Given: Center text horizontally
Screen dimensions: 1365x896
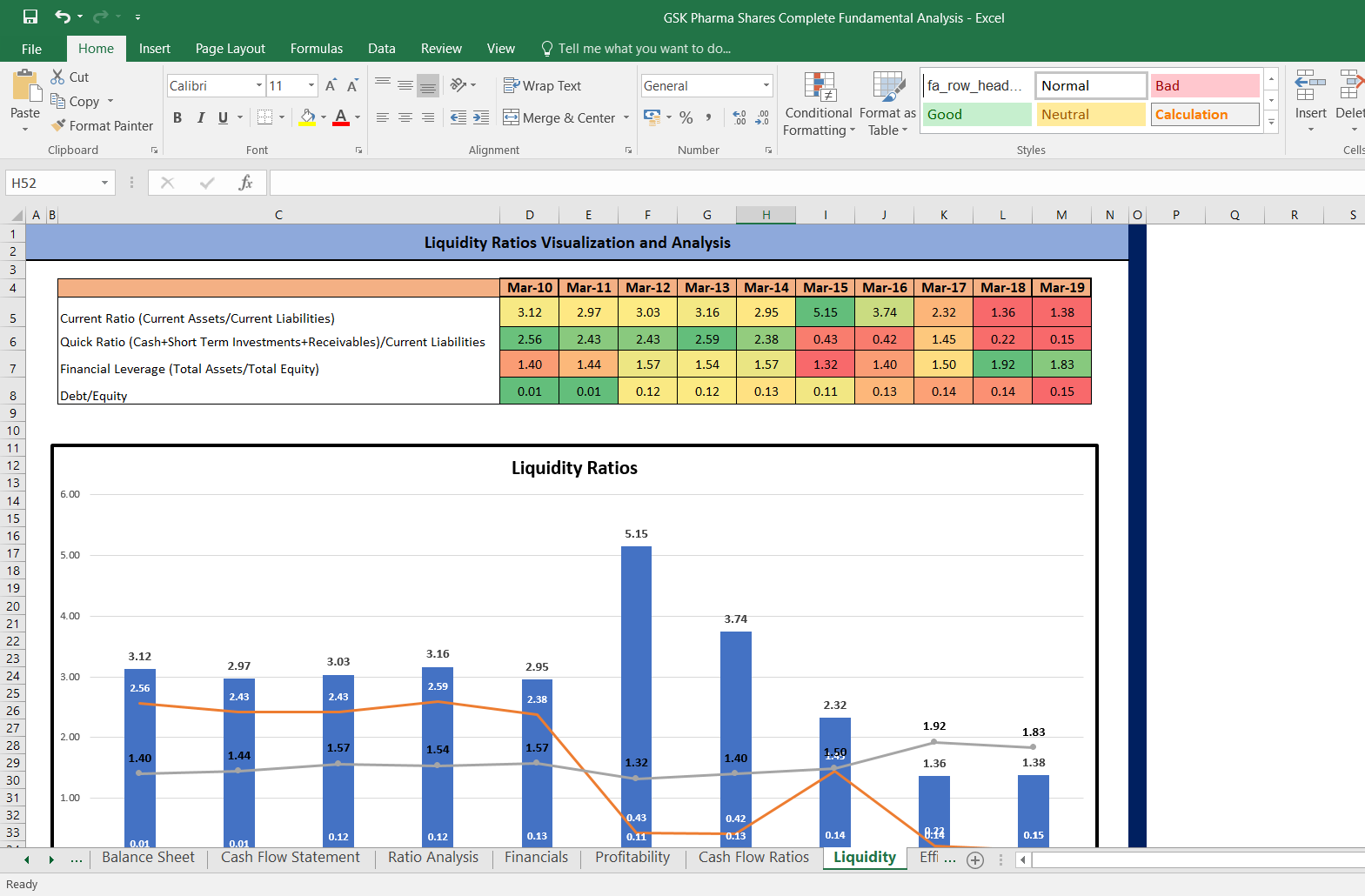Looking at the screenshot, I should pyautogui.click(x=405, y=117).
